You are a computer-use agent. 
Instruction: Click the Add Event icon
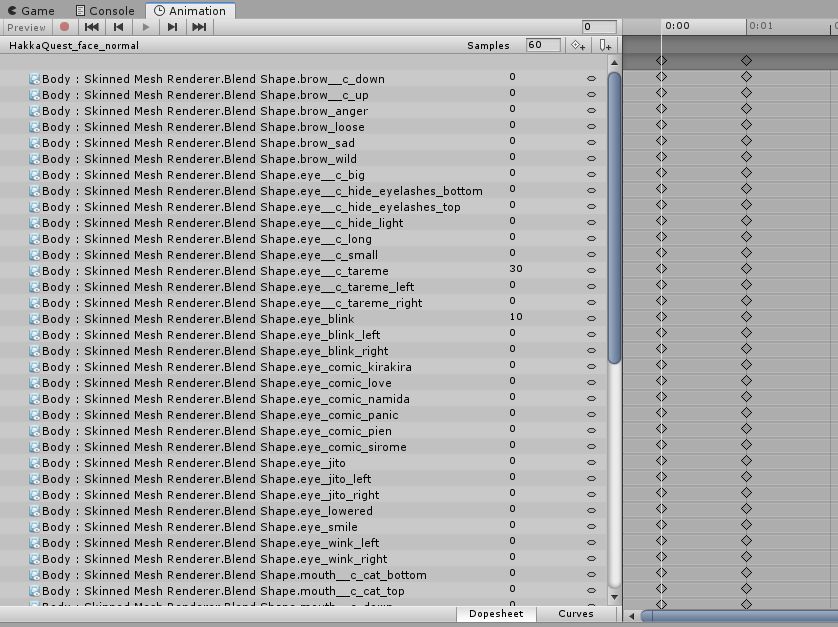click(604, 45)
